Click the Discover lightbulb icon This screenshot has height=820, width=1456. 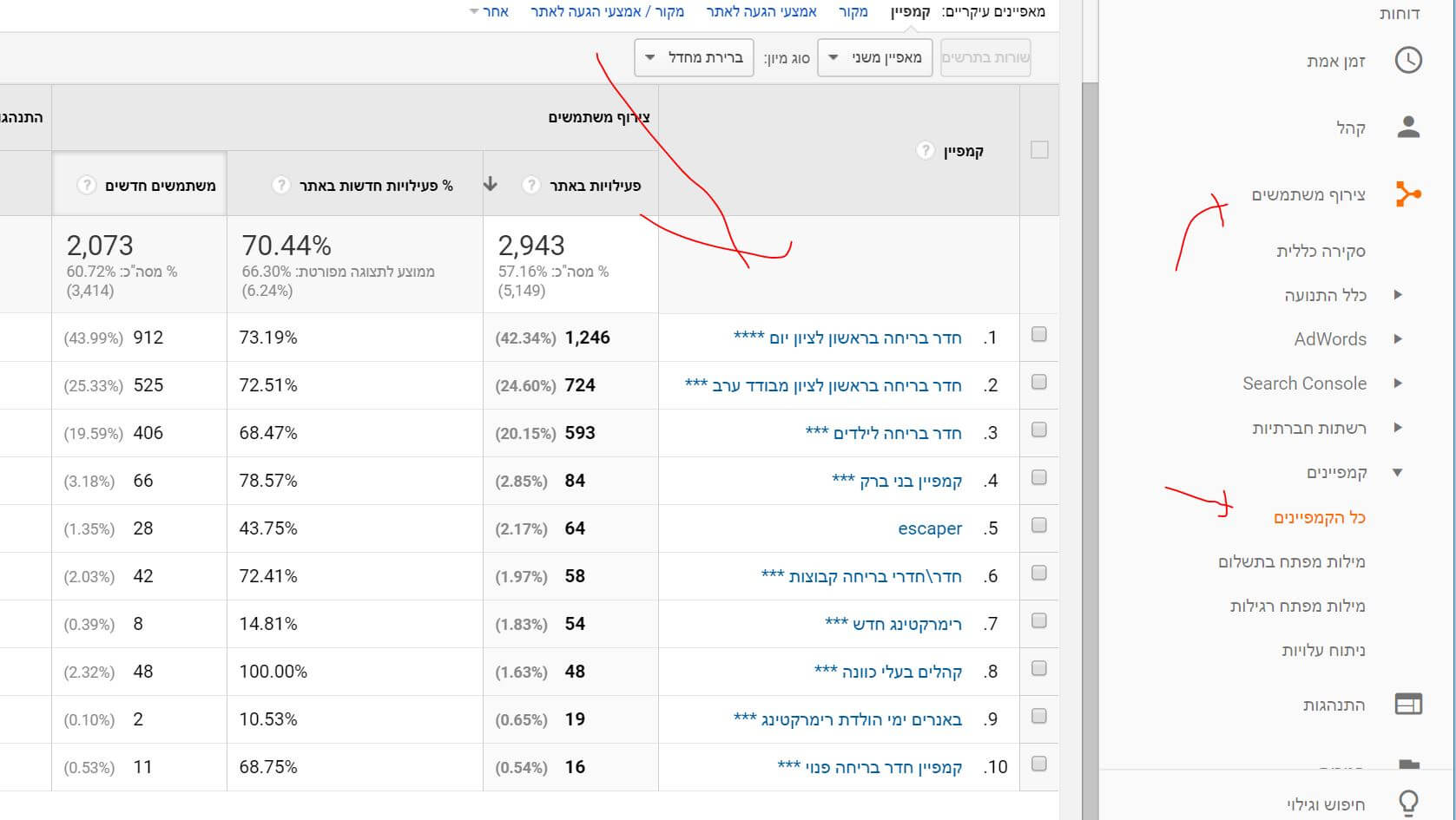click(1407, 804)
